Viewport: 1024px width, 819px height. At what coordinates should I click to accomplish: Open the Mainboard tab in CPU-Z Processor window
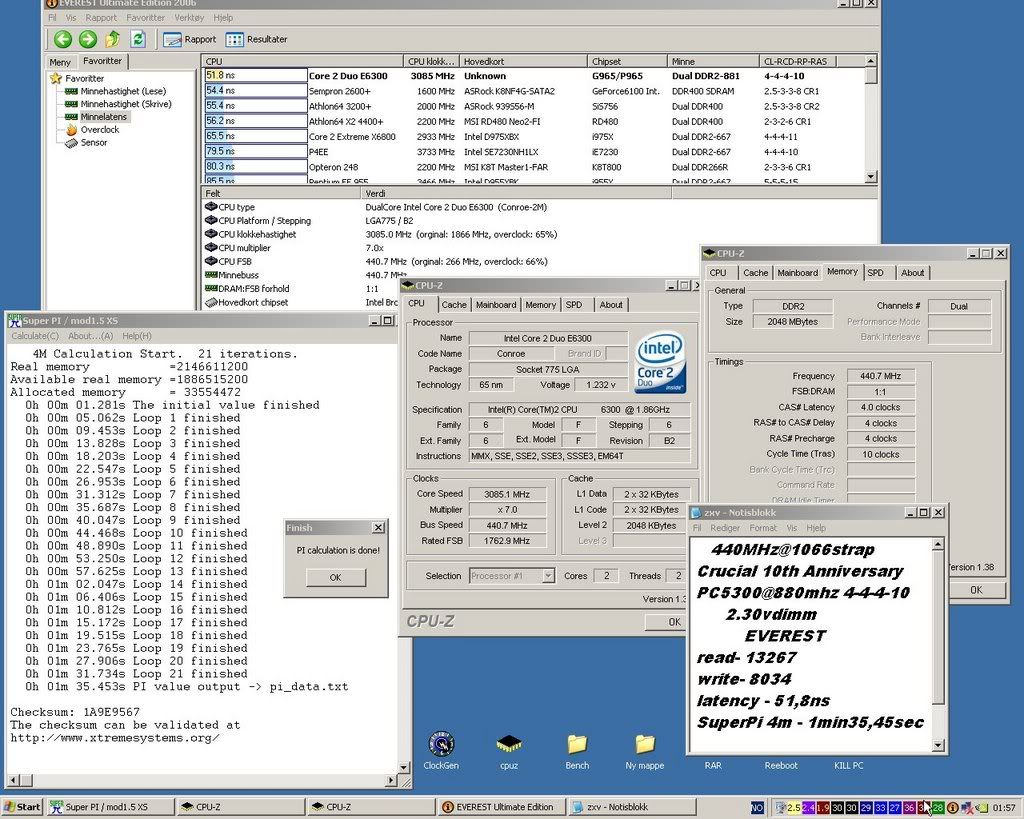click(496, 305)
